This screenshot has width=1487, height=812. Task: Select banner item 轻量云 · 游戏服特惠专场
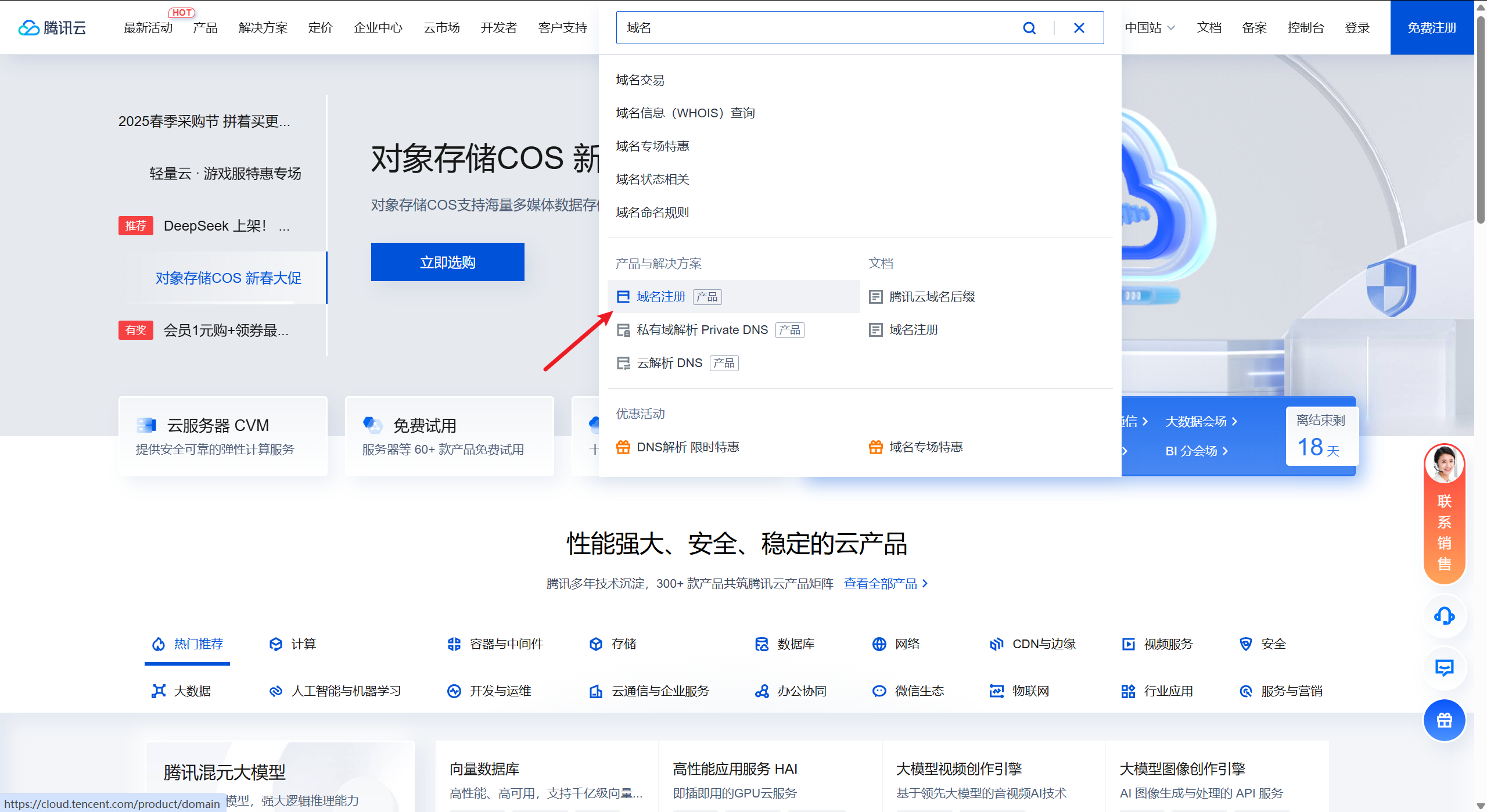tap(225, 173)
